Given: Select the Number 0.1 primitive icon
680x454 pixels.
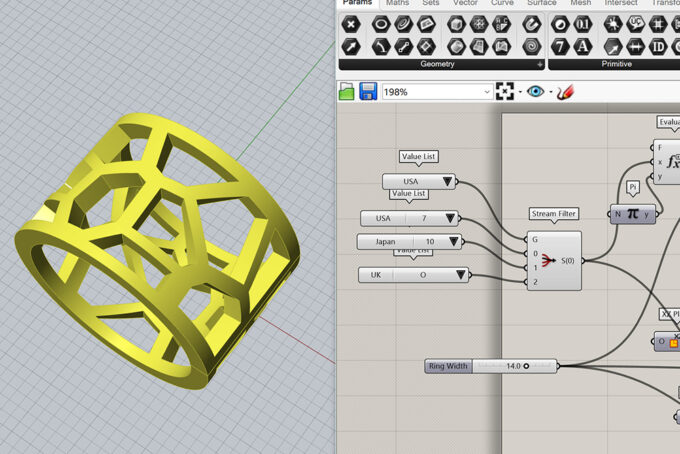Looking at the screenshot, I should tap(583, 24).
